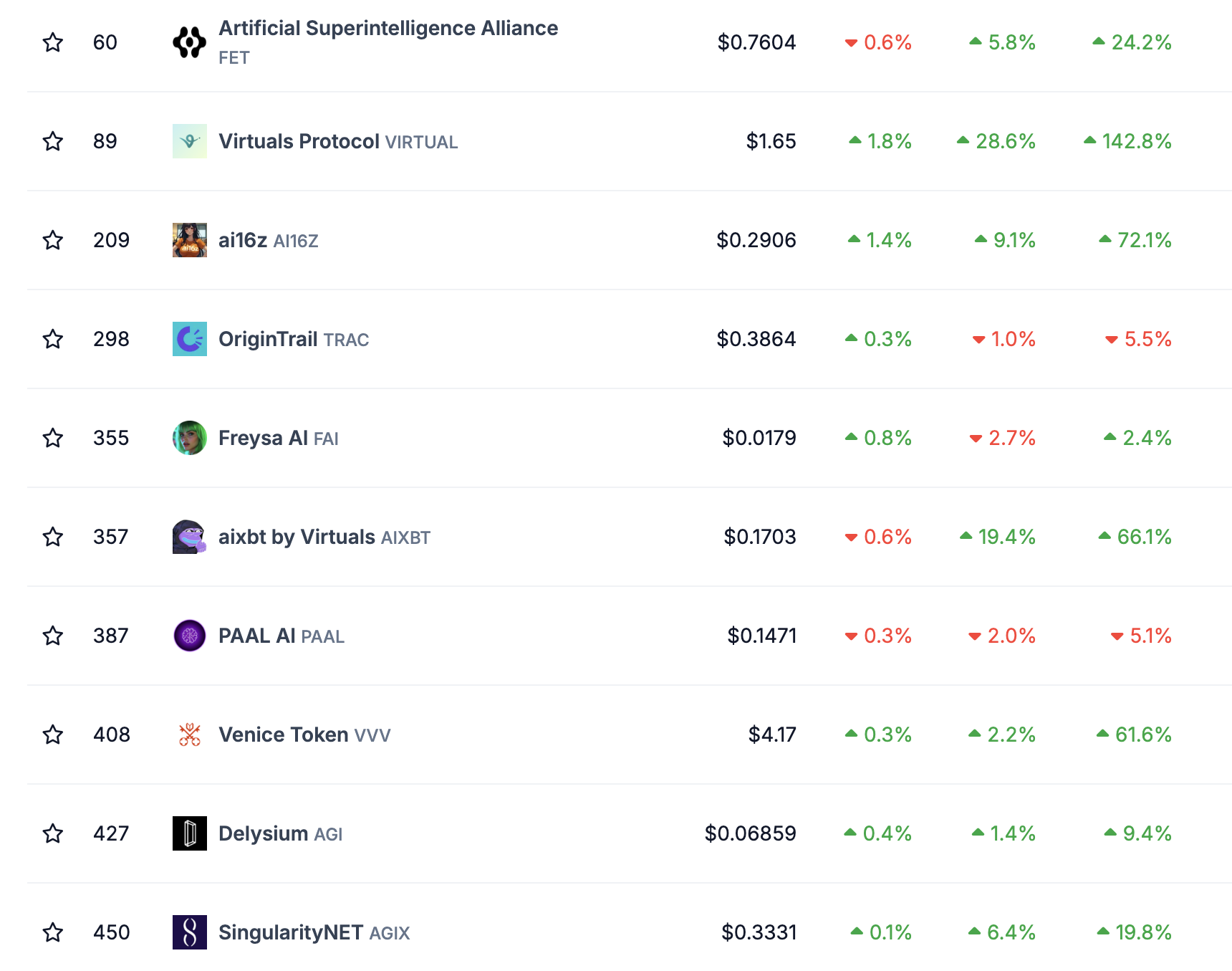The width and height of the screenshot is (1232, 971).
Task: Click the Venice Token logo
Action: (189, 735)
